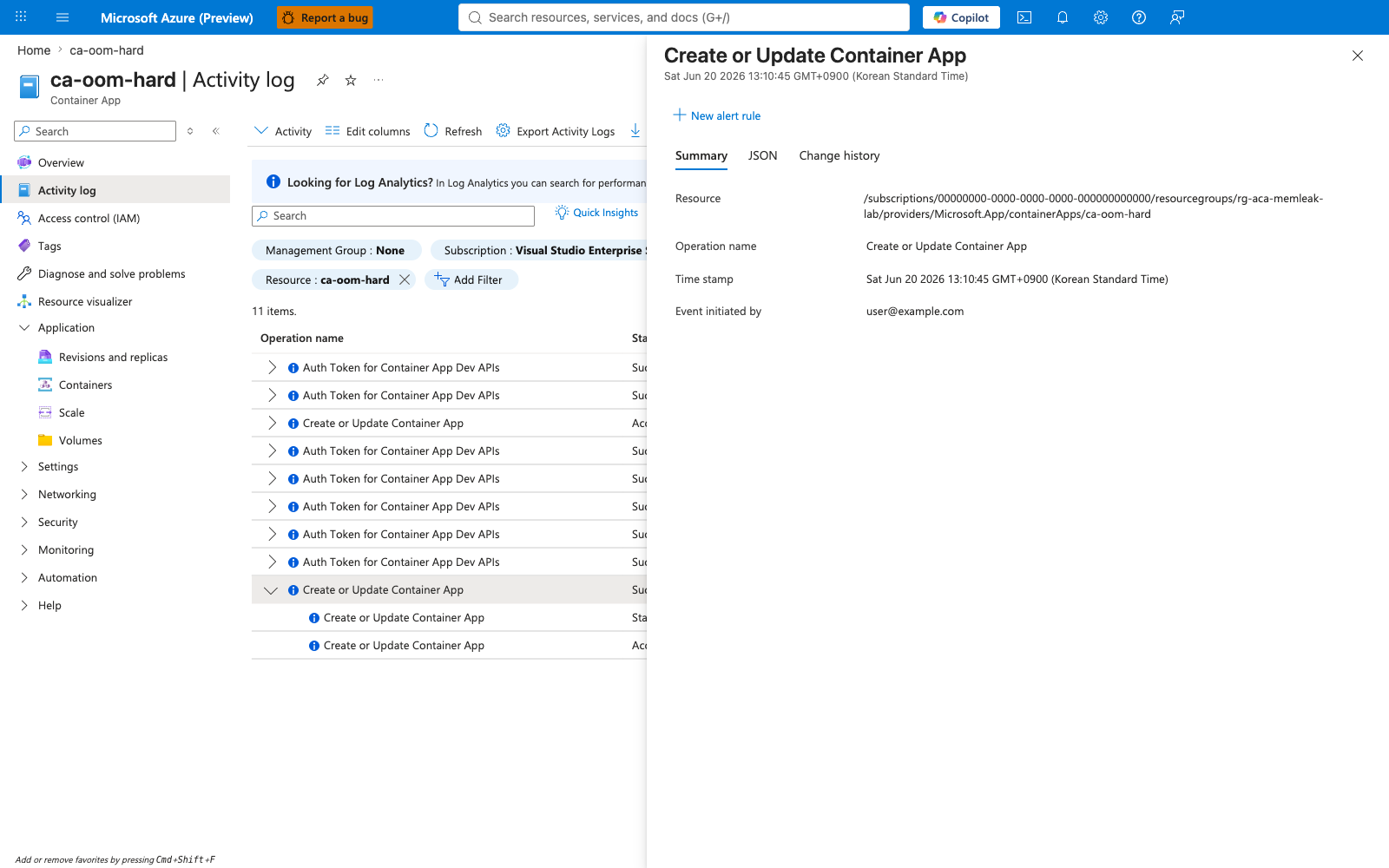Show the portal hamburger menu
The height and width of the screenshot is (868, 1389).
63,17
